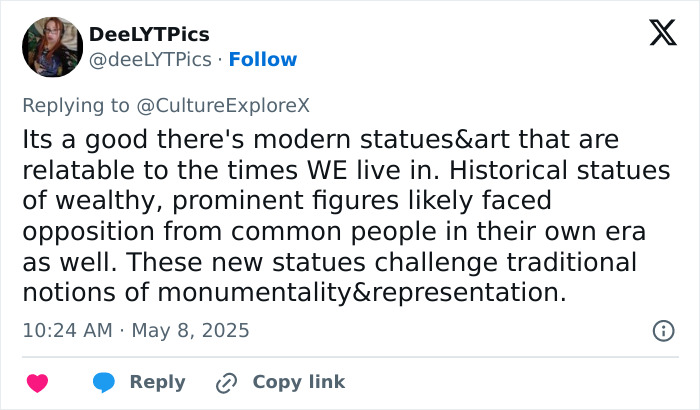Open DeeLYTPics profile avatar picture
Screen dimensions: 700x410
coord(52,47)
